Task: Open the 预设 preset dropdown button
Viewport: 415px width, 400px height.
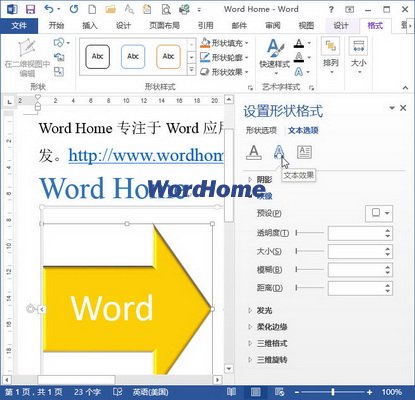Action: [379, 213]
